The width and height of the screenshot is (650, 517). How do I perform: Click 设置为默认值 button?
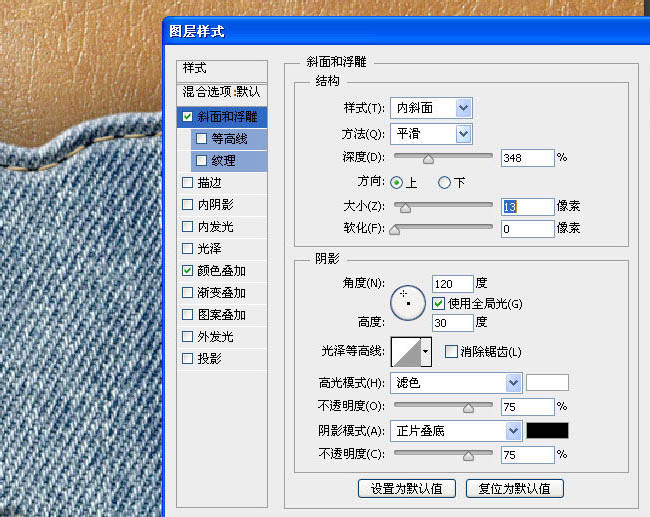[x=407, y=489]
